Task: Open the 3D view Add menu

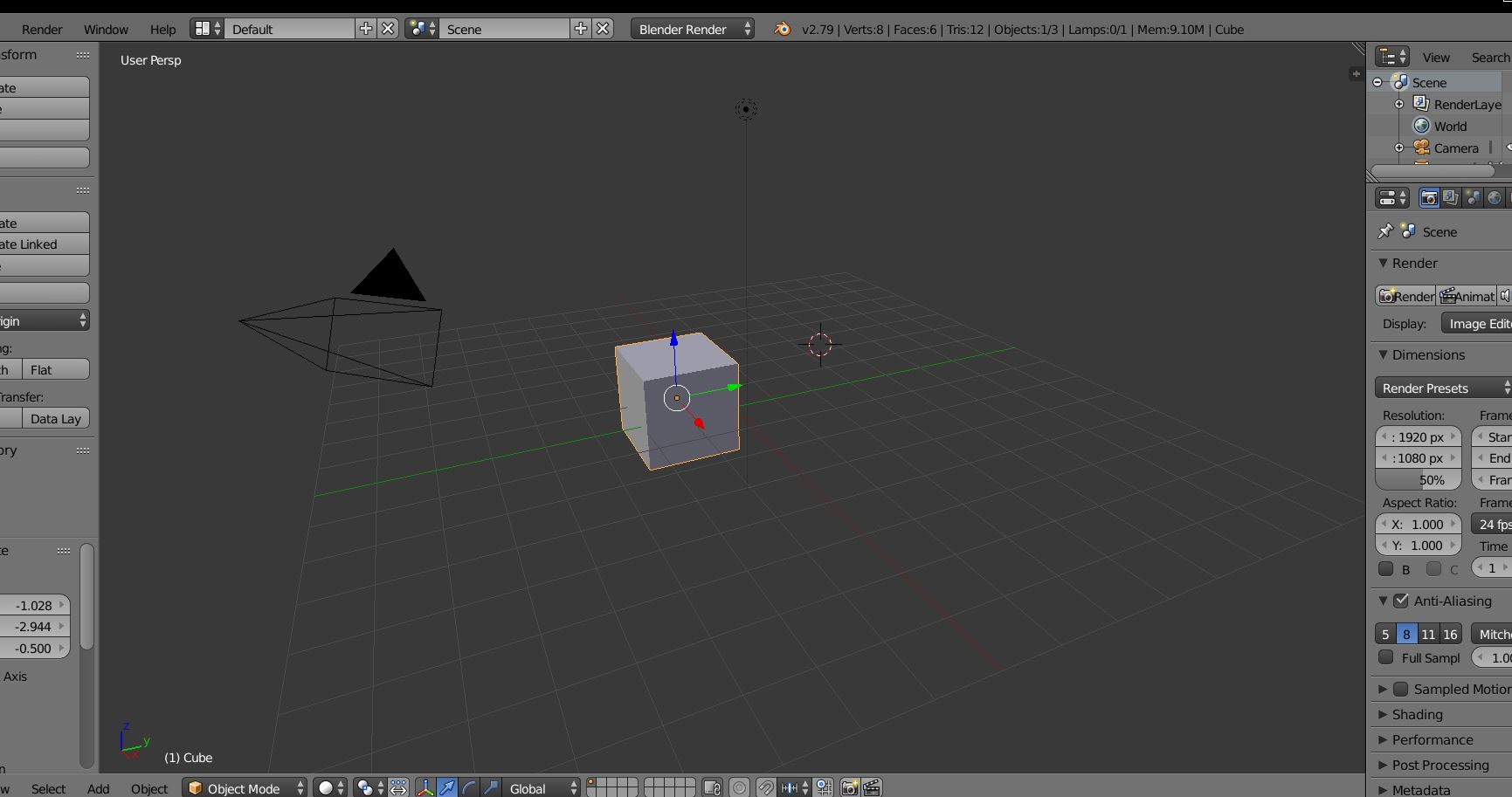Action: [x=99, y=788]
